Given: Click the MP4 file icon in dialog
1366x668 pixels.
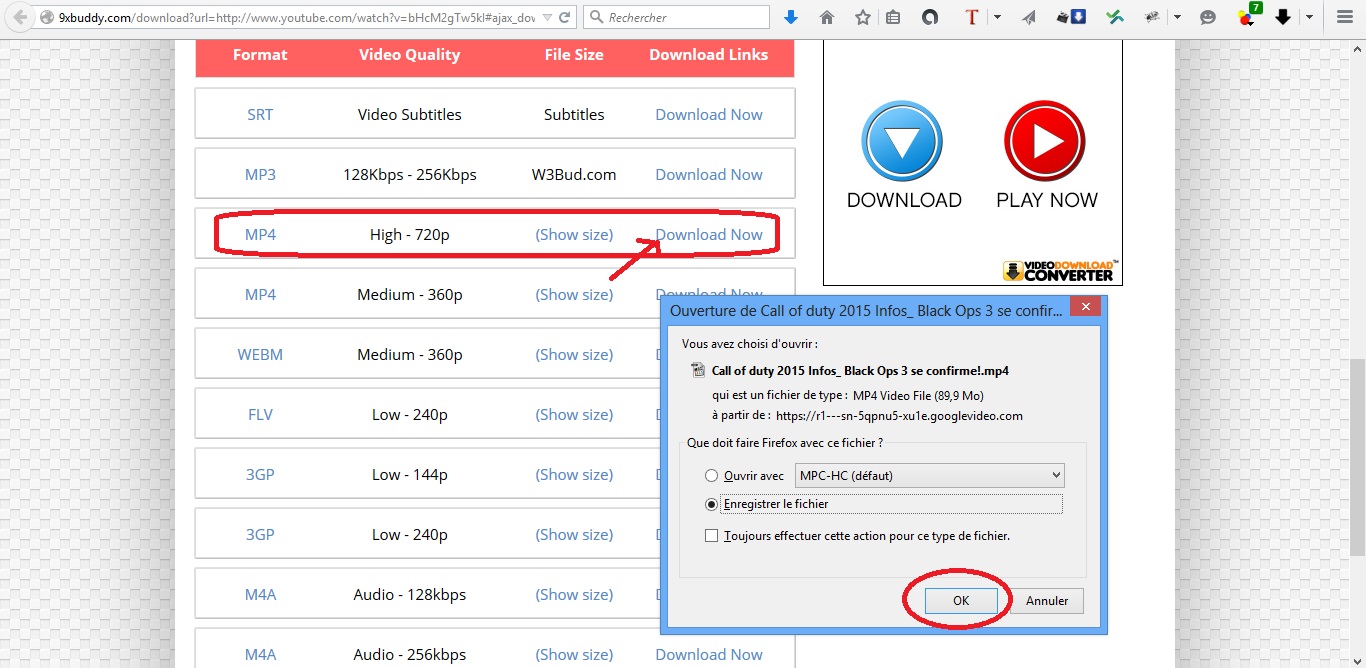Looking at the screenshot, I should [698, 370].
